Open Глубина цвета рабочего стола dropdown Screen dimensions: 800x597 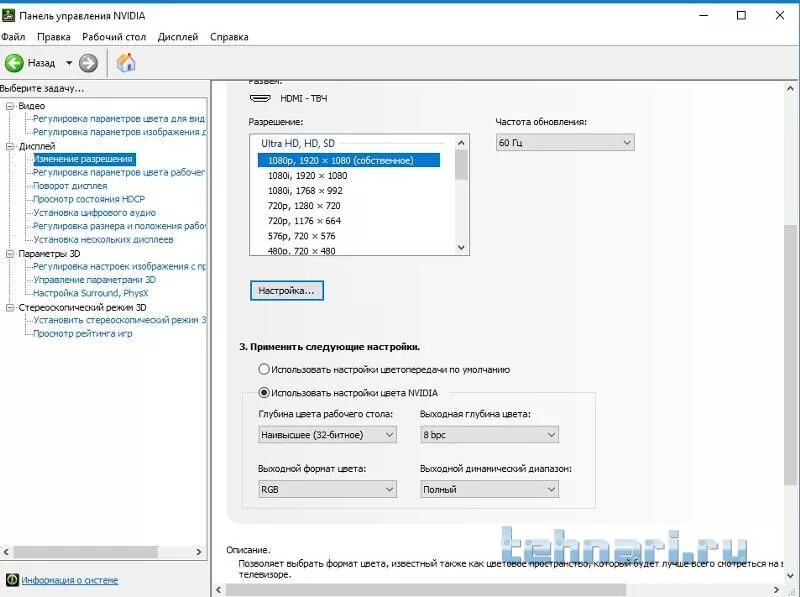pos(328,435)
